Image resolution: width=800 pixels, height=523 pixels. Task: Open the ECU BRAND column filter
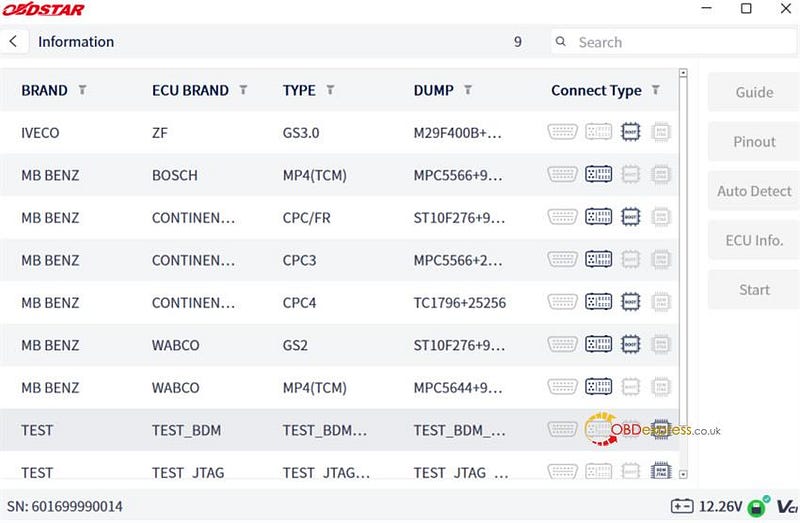pos(243,90)
